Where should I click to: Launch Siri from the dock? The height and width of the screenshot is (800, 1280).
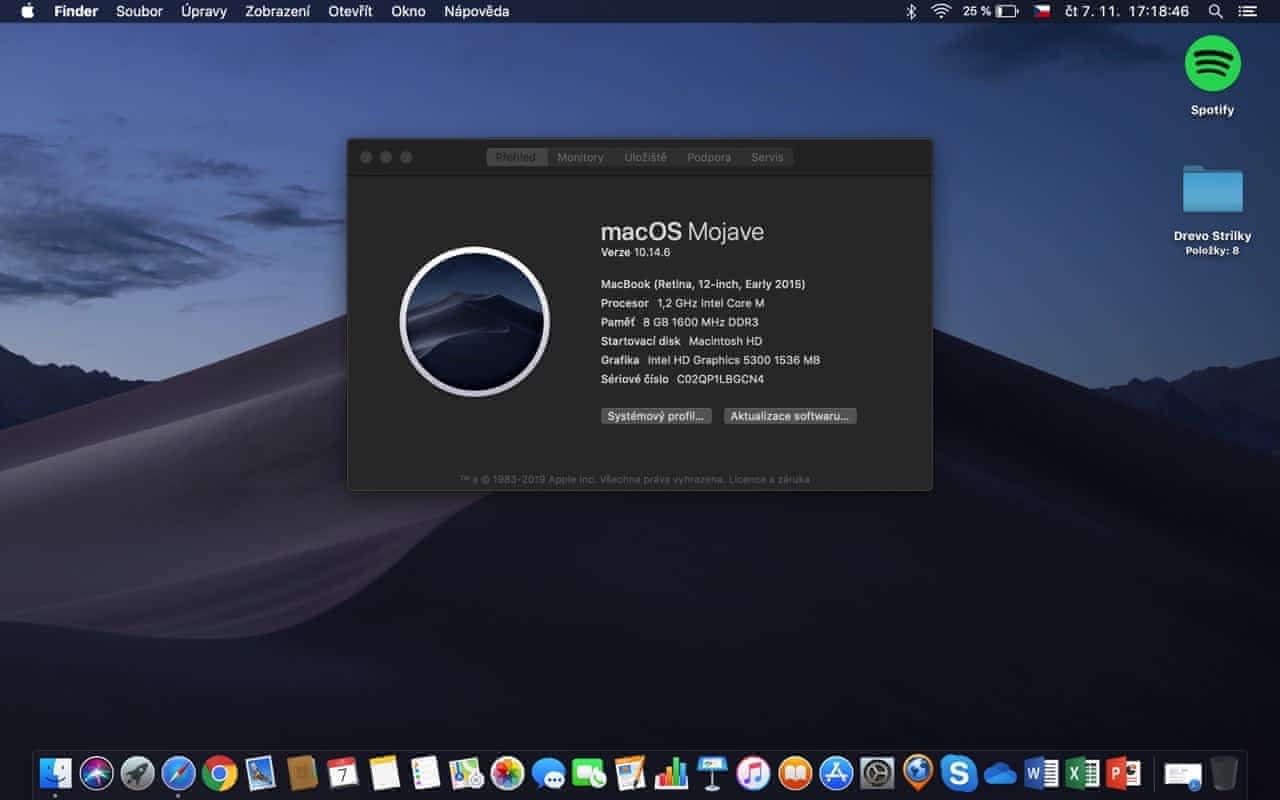coord(96,773)
